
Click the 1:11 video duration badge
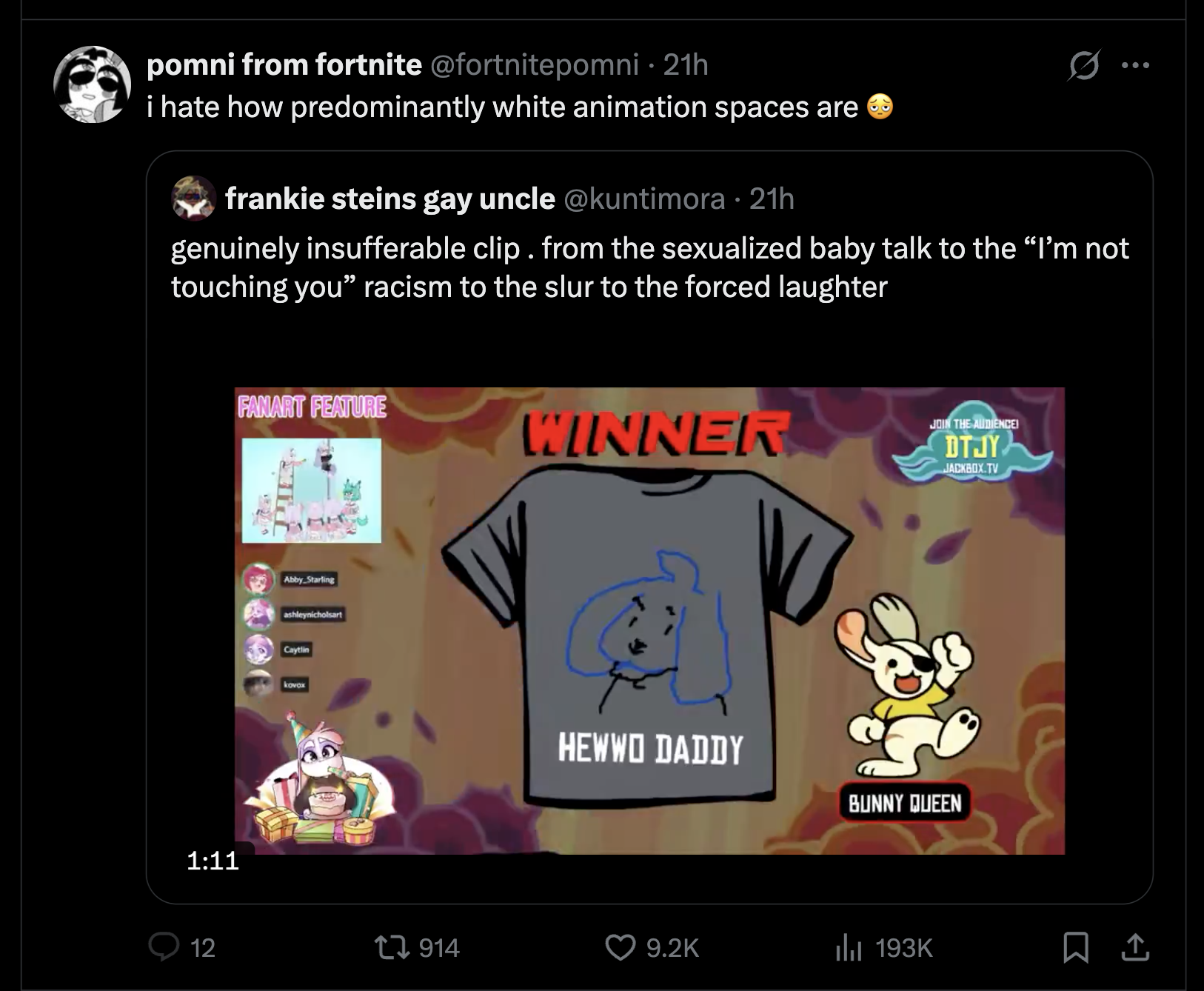[213, 860]
